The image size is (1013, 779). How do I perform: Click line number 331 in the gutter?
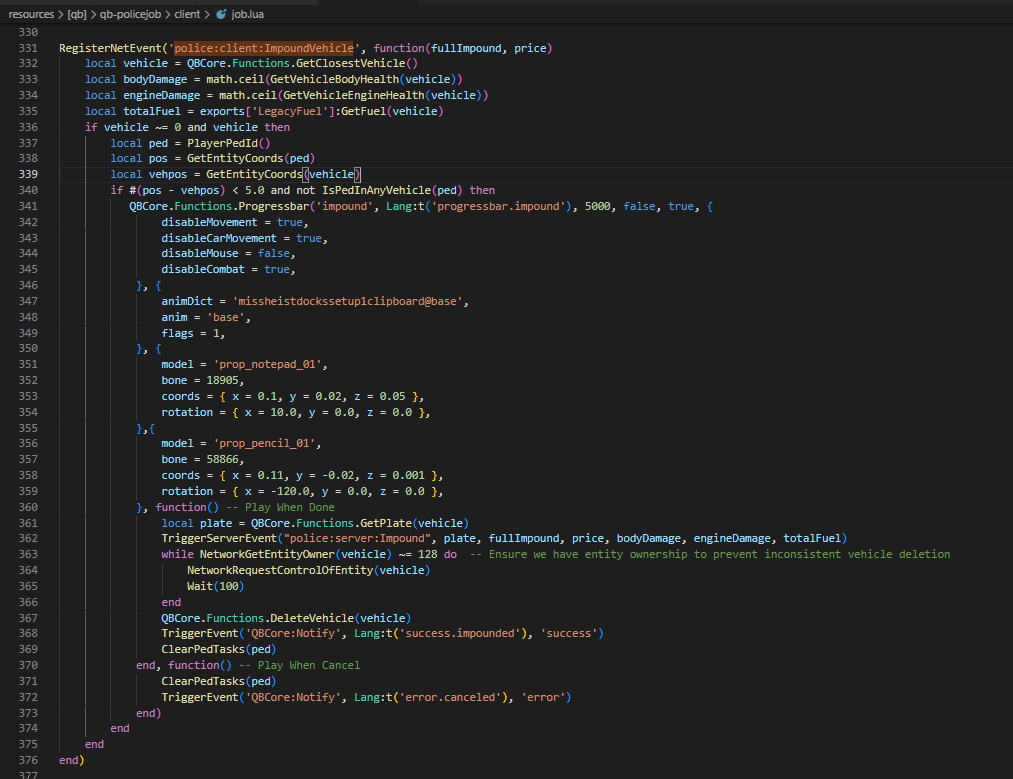(x=28, y=48)
